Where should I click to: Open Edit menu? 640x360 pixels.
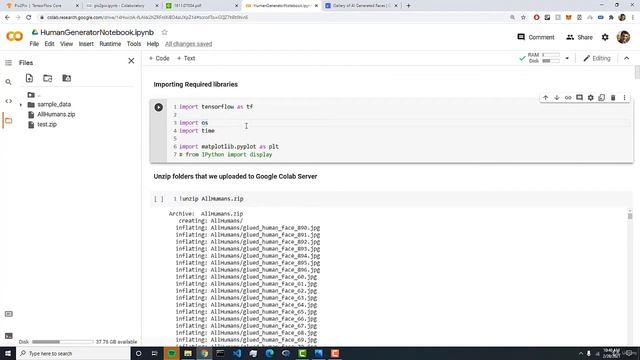pos(49,44)
